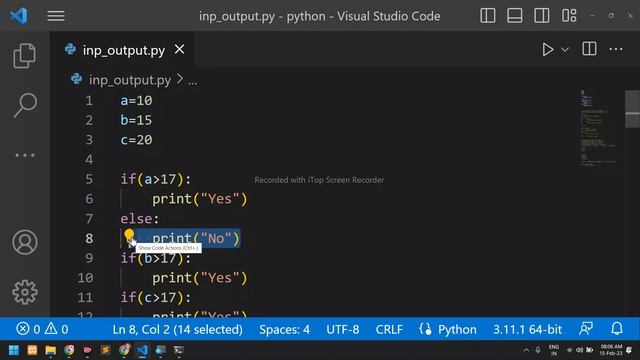Select language mode Python
This screenshot has height=360, width=640.
click(457, 329)
